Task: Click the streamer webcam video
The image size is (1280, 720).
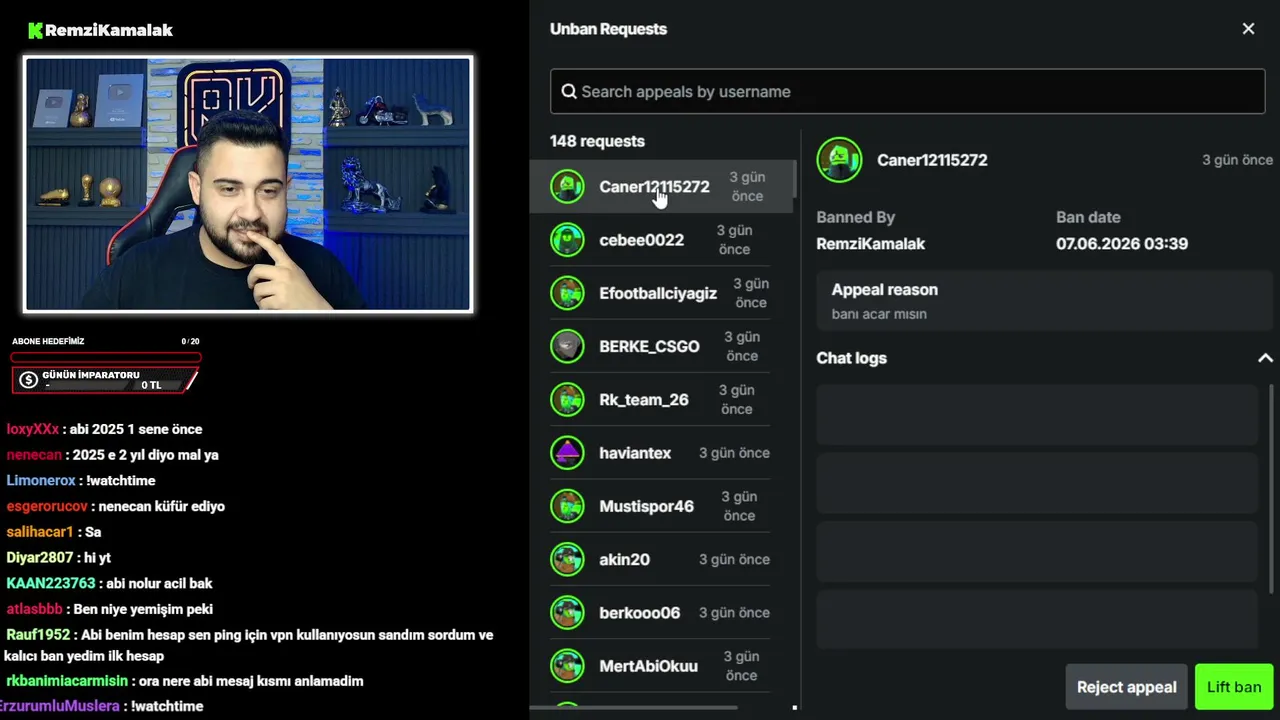Action: (x=248, y=184)
